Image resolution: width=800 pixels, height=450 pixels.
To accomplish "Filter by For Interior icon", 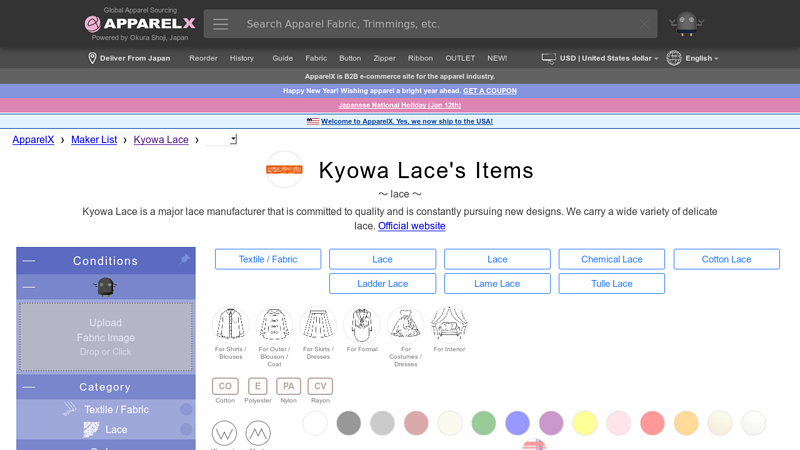I will click(449, 324).
